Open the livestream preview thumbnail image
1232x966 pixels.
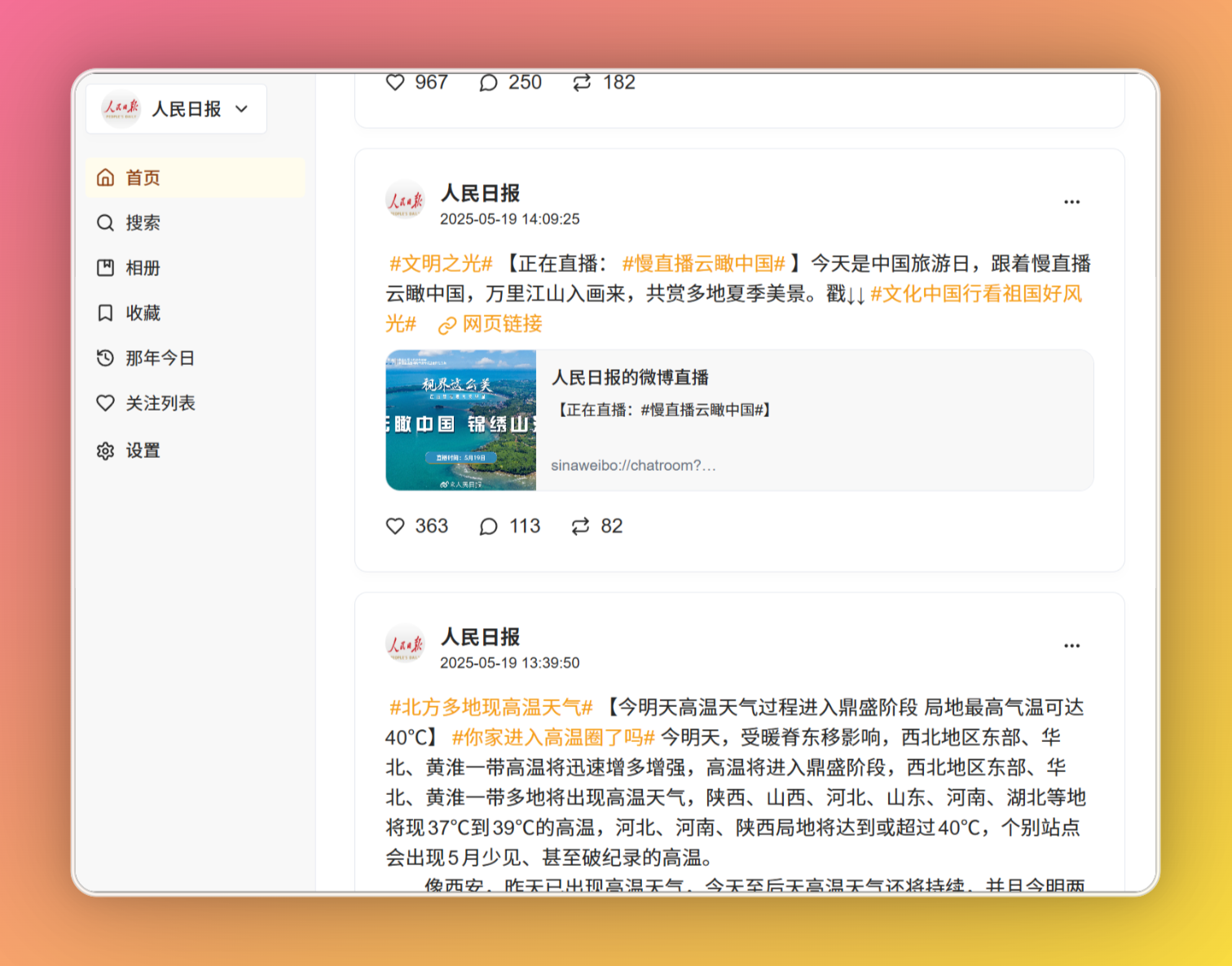tap(461, 420)
